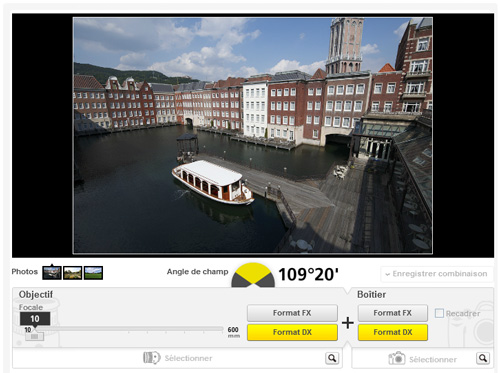Click the camera icon beside Sélectionner

click(x=397, y=358)
